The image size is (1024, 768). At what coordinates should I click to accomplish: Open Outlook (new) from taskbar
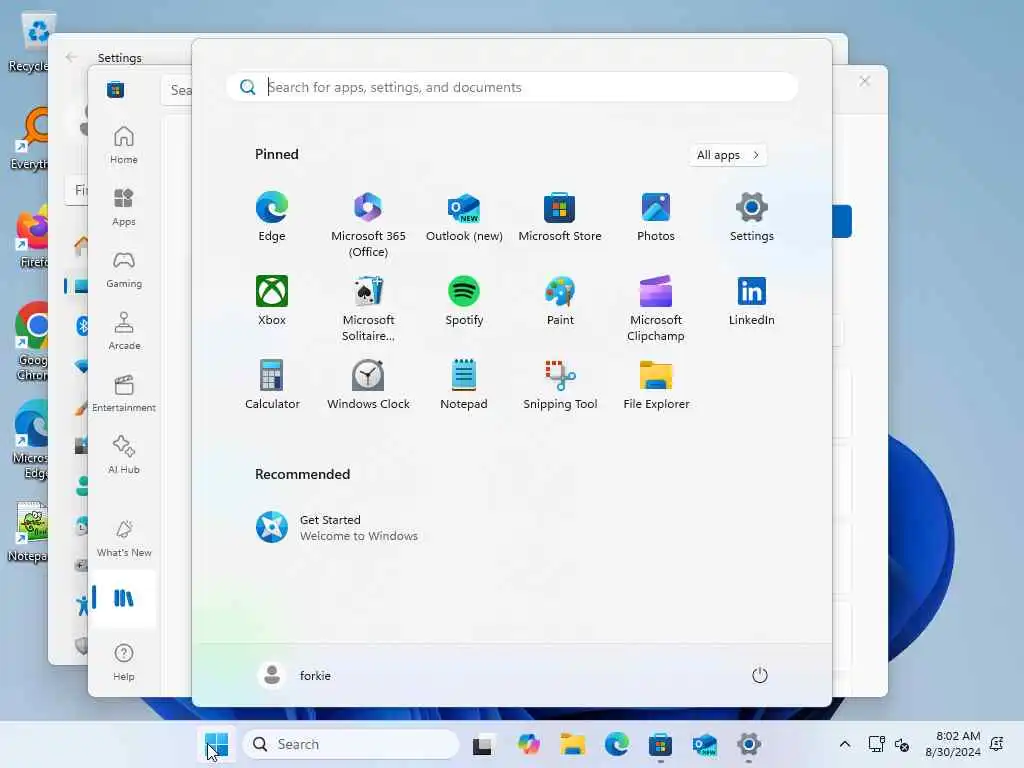click(x=705, y=744)
